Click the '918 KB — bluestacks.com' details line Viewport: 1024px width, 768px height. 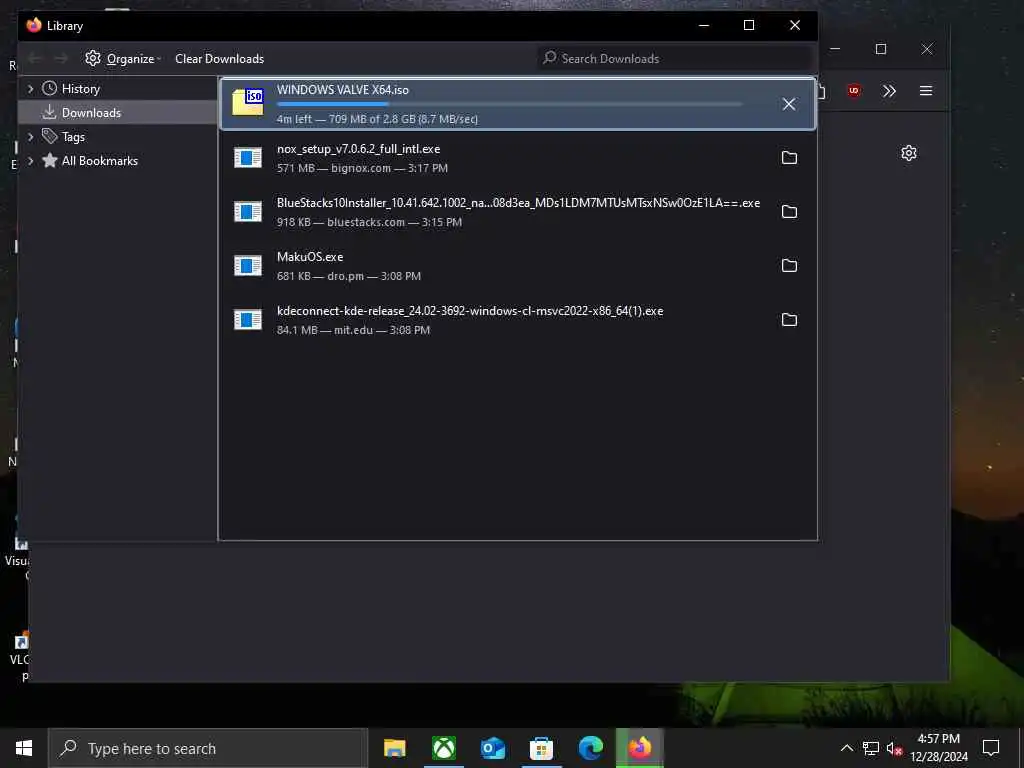(370, 222)
